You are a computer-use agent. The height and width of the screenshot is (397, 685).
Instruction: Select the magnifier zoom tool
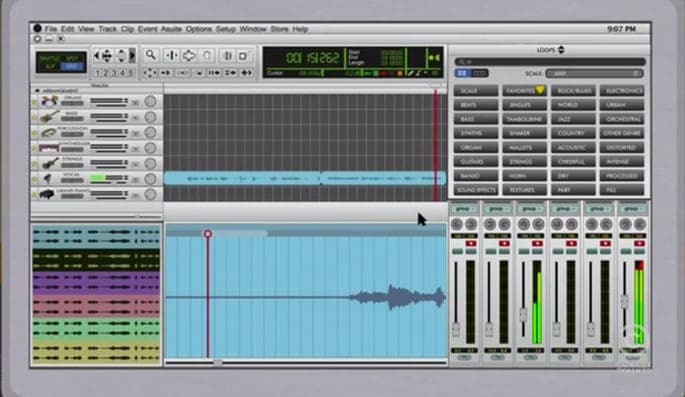coord(151,55)
